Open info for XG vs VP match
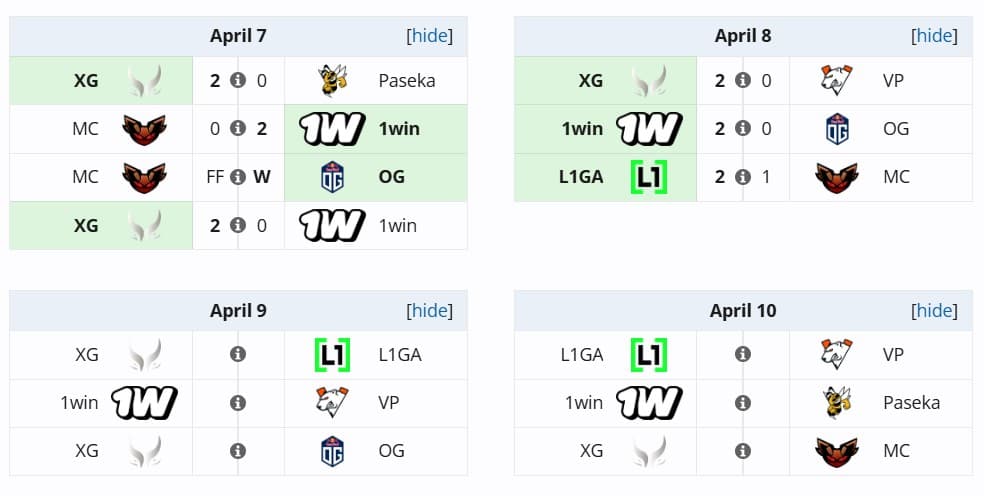984x496 pixels. [x=743, y=81]
